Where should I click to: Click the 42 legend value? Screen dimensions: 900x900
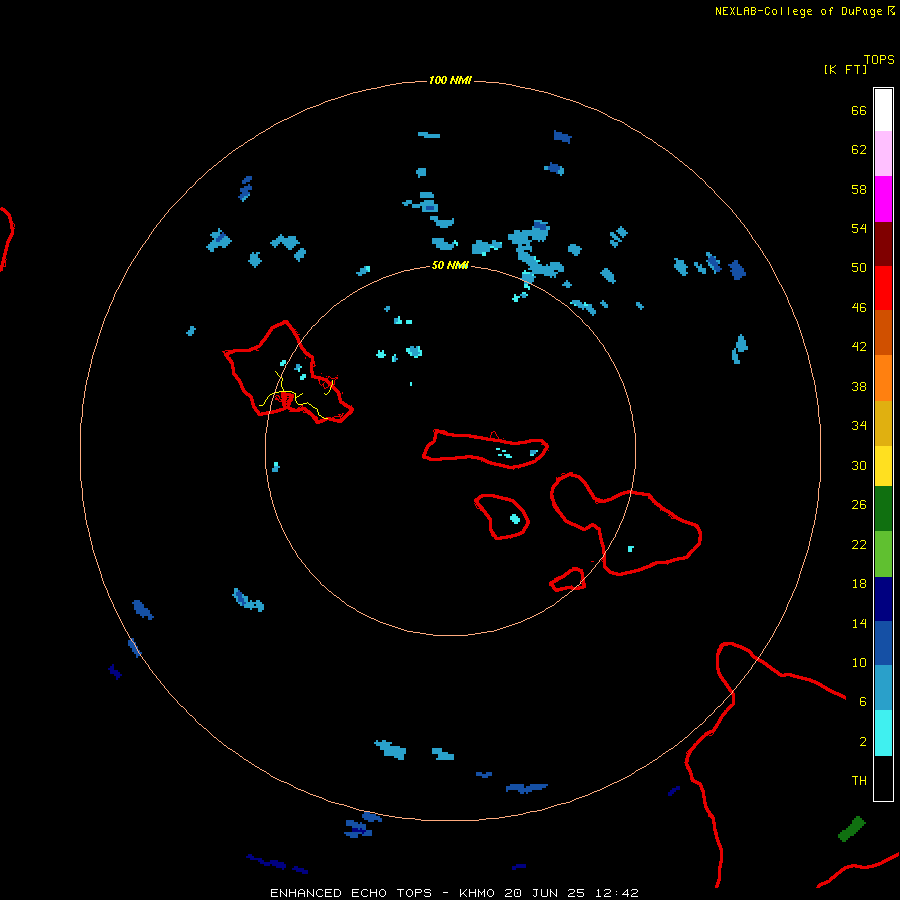(859, 347)
